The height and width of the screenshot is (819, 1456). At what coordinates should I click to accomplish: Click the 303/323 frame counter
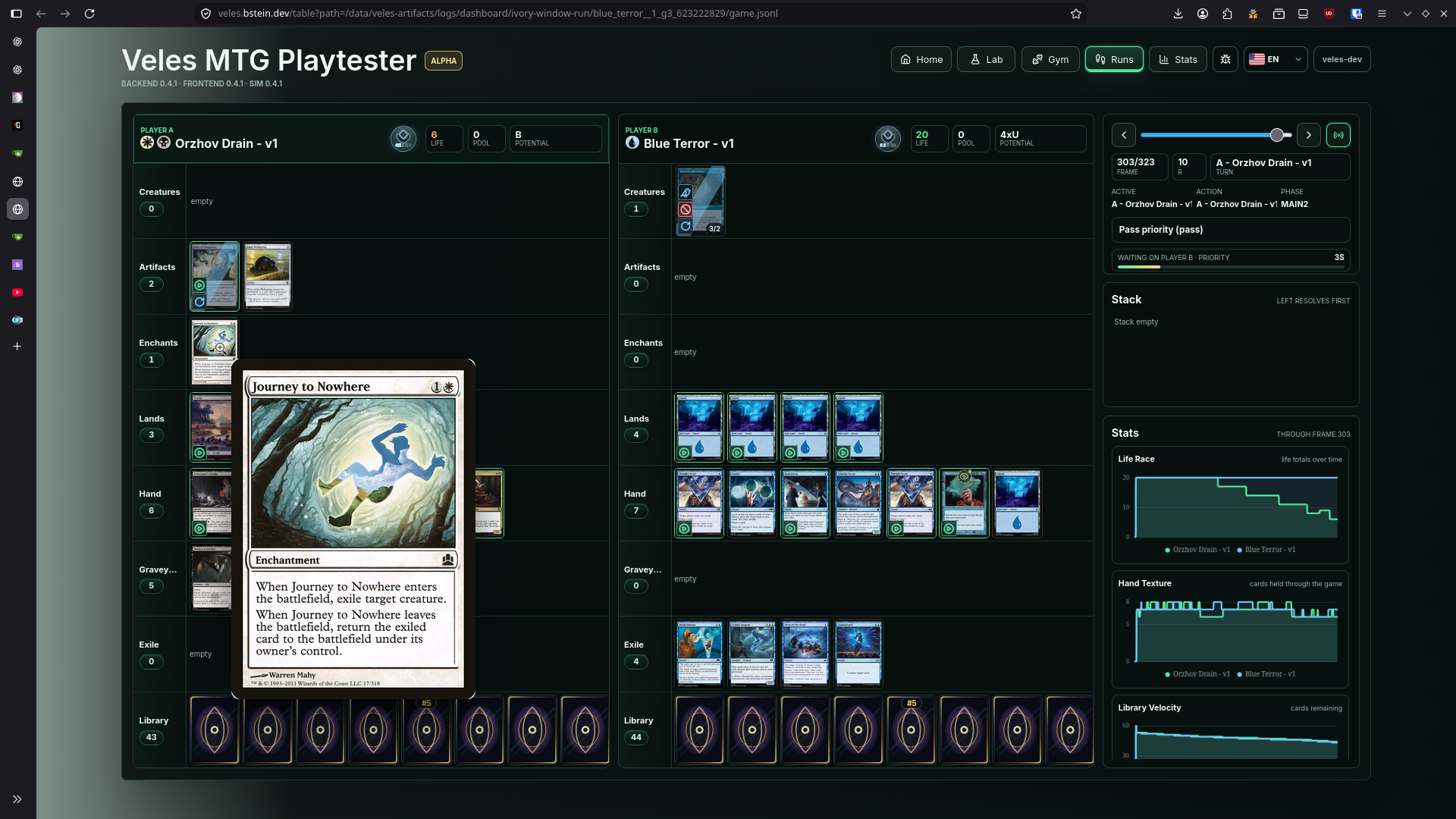1140,166
